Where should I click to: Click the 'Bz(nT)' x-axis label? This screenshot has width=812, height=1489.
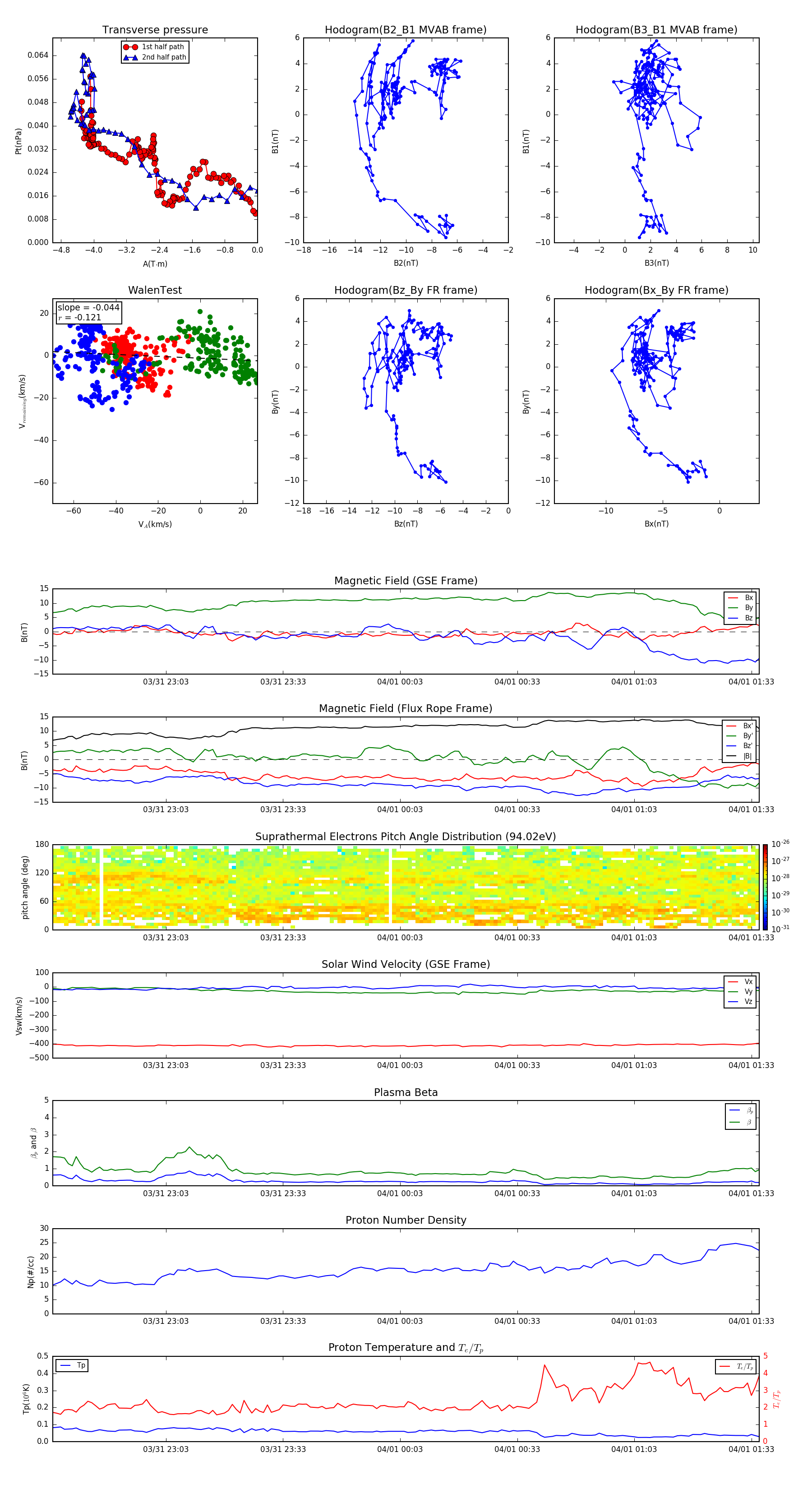pos(406,524)
